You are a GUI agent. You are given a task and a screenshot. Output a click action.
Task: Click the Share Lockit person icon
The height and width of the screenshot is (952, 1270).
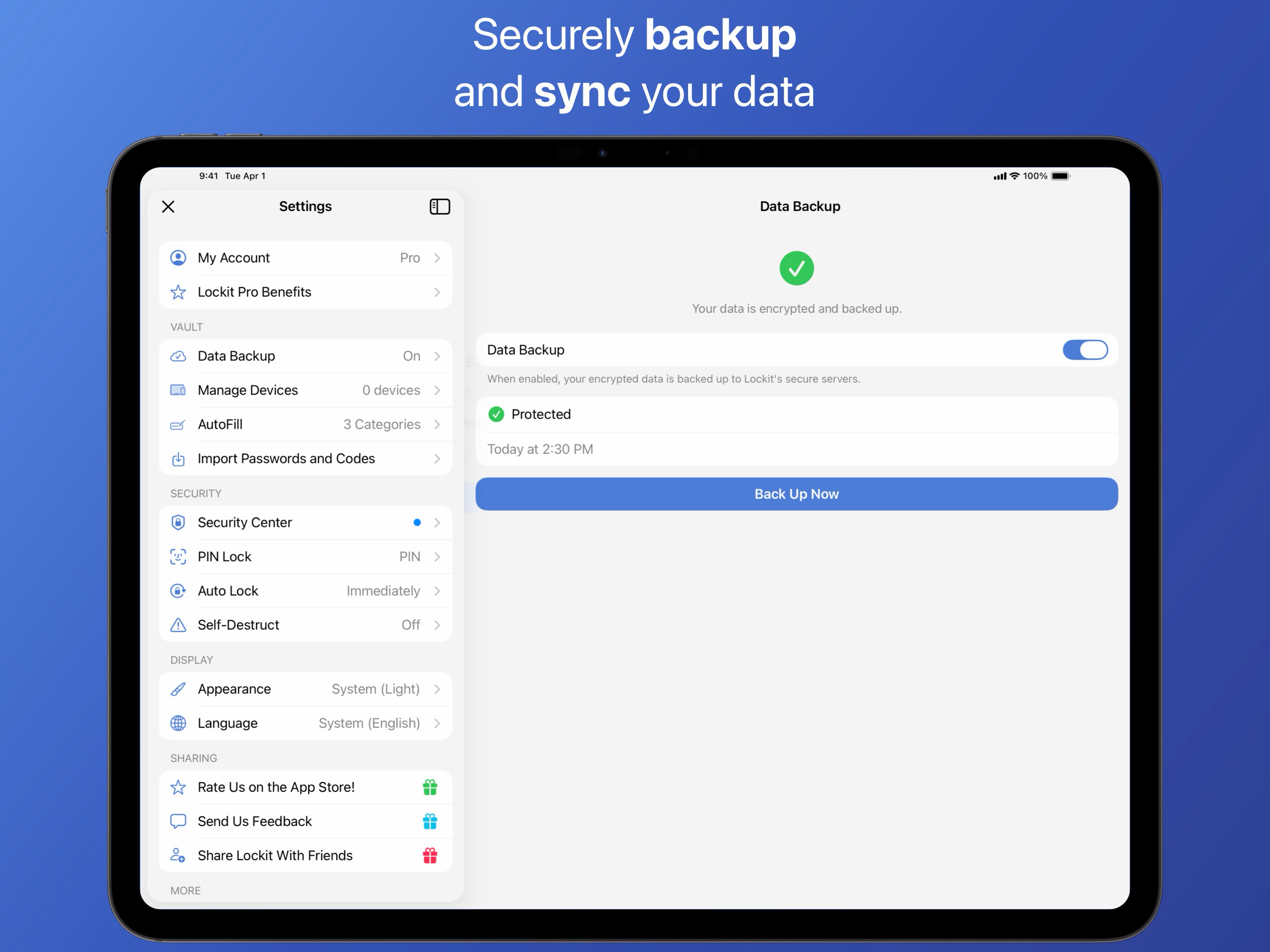(x=178, y=856)
